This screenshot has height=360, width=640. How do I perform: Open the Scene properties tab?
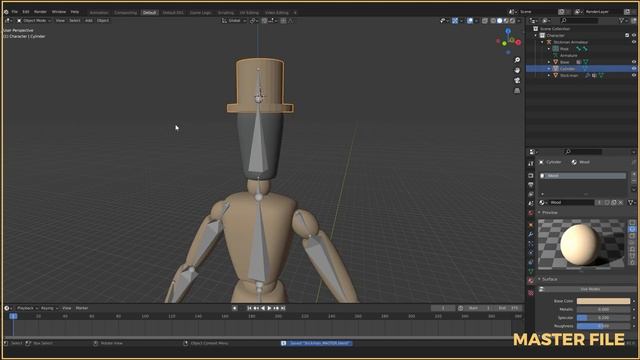[x=531, y=203]
